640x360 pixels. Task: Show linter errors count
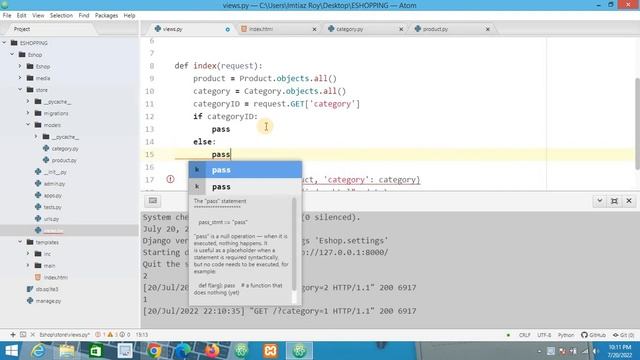[100, 335]
